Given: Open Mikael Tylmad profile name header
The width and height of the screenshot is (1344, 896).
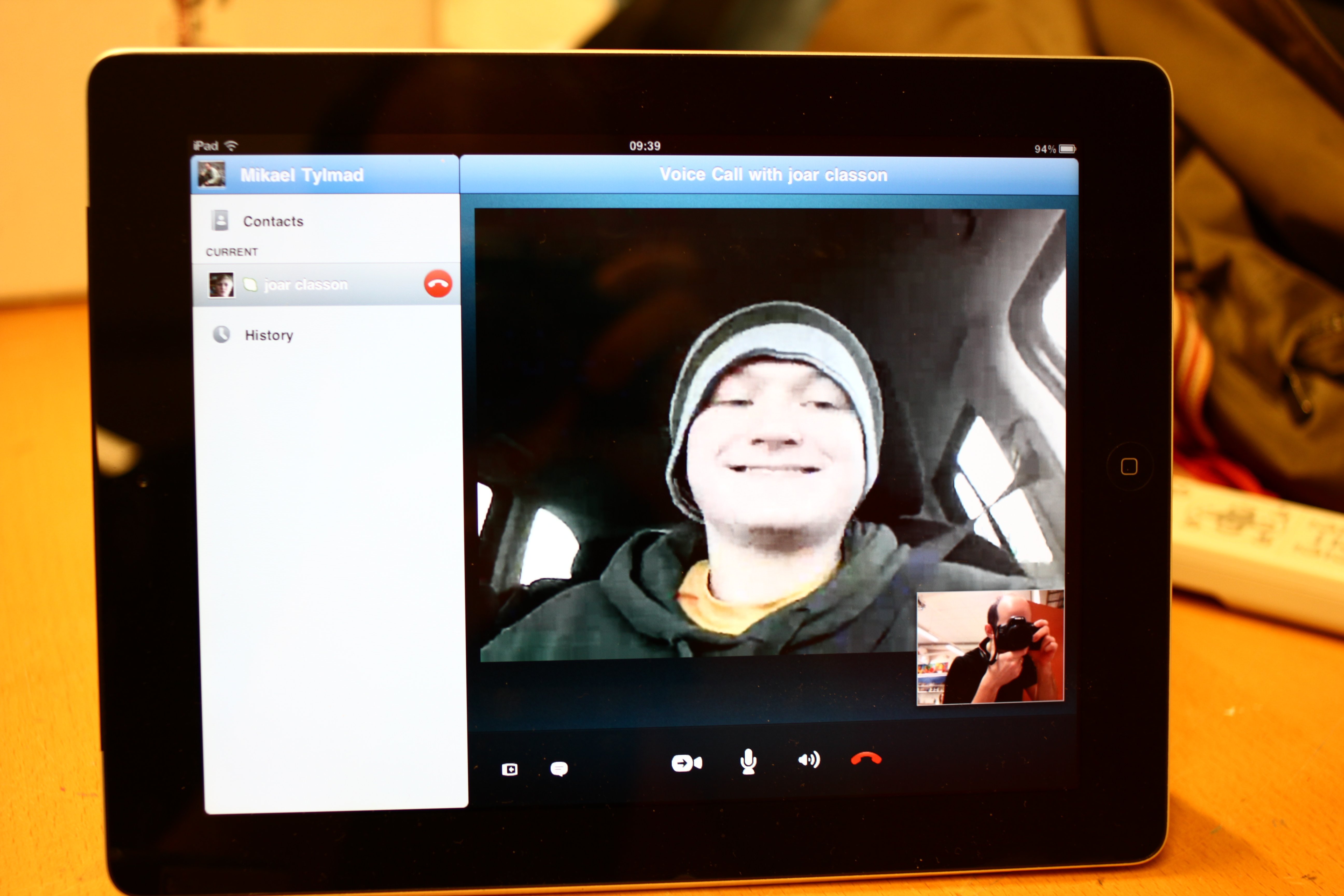Looking at the screenshot, I should click(302, 175).
